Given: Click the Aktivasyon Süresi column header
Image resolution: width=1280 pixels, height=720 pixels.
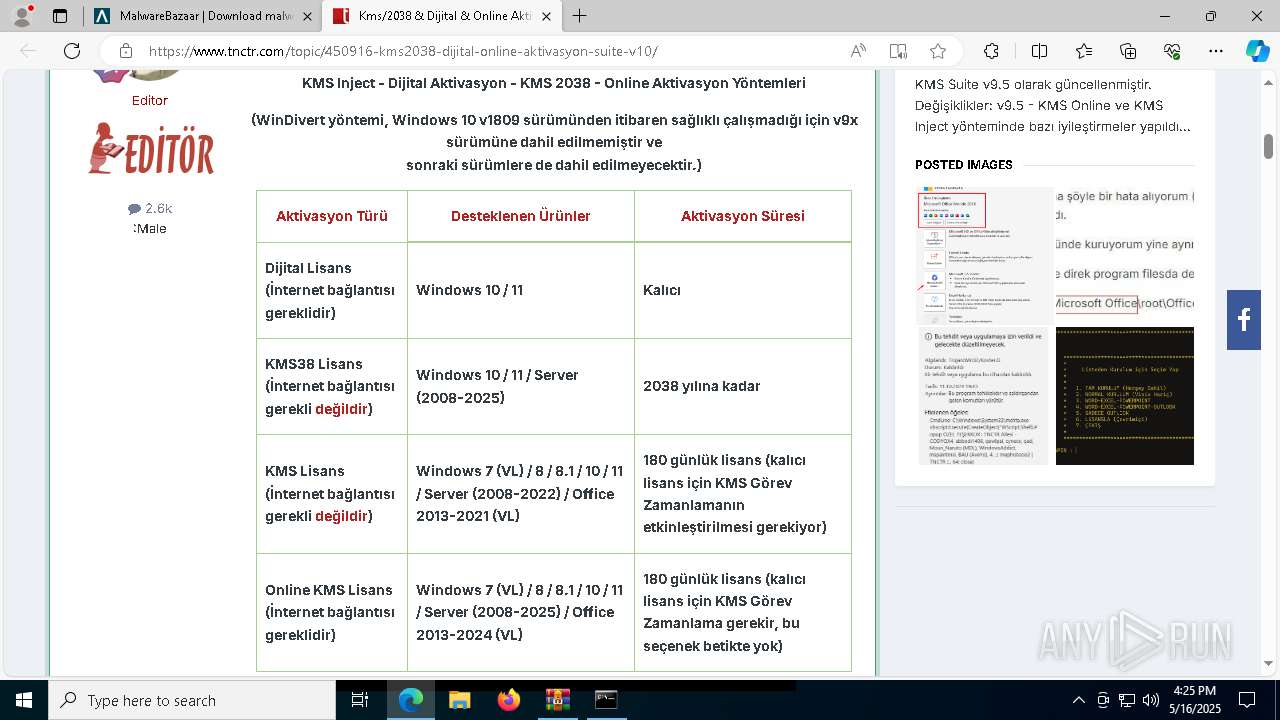Looking at the screenshot, I should 743,216.
